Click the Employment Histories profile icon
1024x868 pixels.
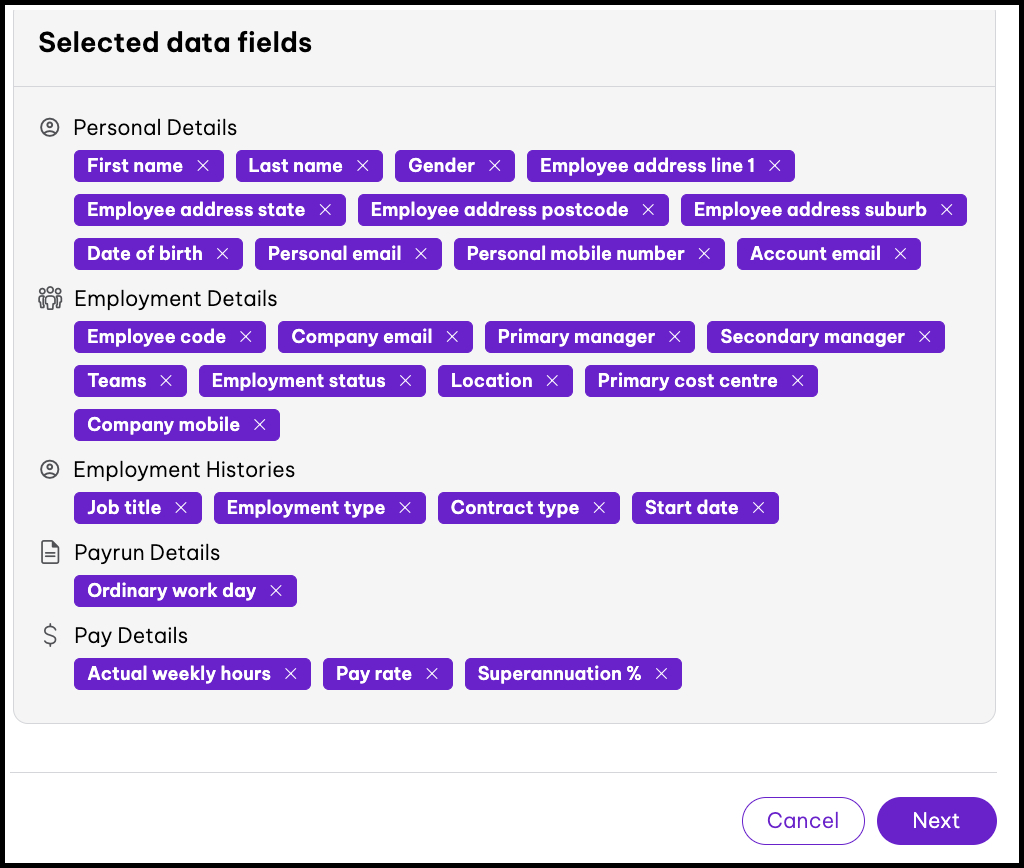[49, 469]
